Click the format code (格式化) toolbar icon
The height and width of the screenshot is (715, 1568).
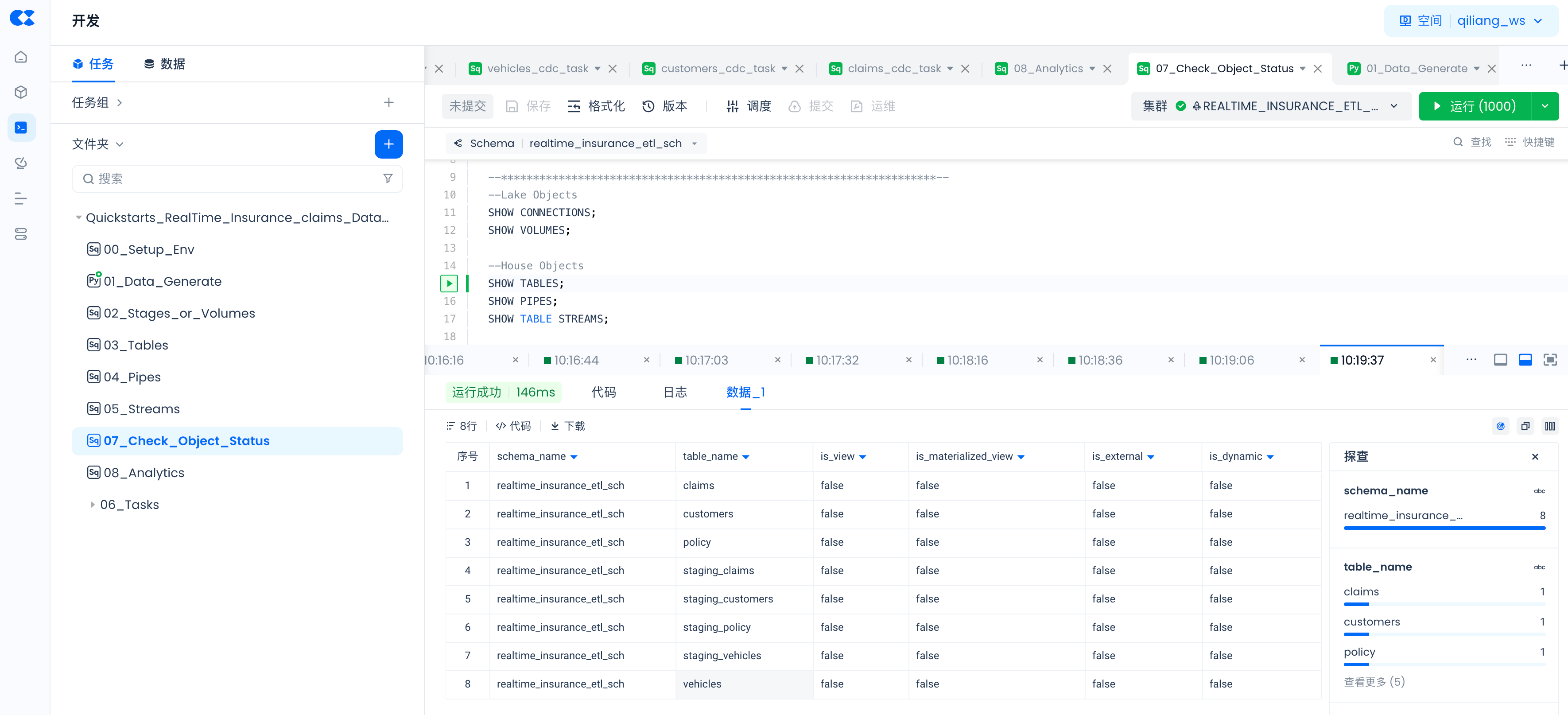pyautogui.click(x=574, y=107)
